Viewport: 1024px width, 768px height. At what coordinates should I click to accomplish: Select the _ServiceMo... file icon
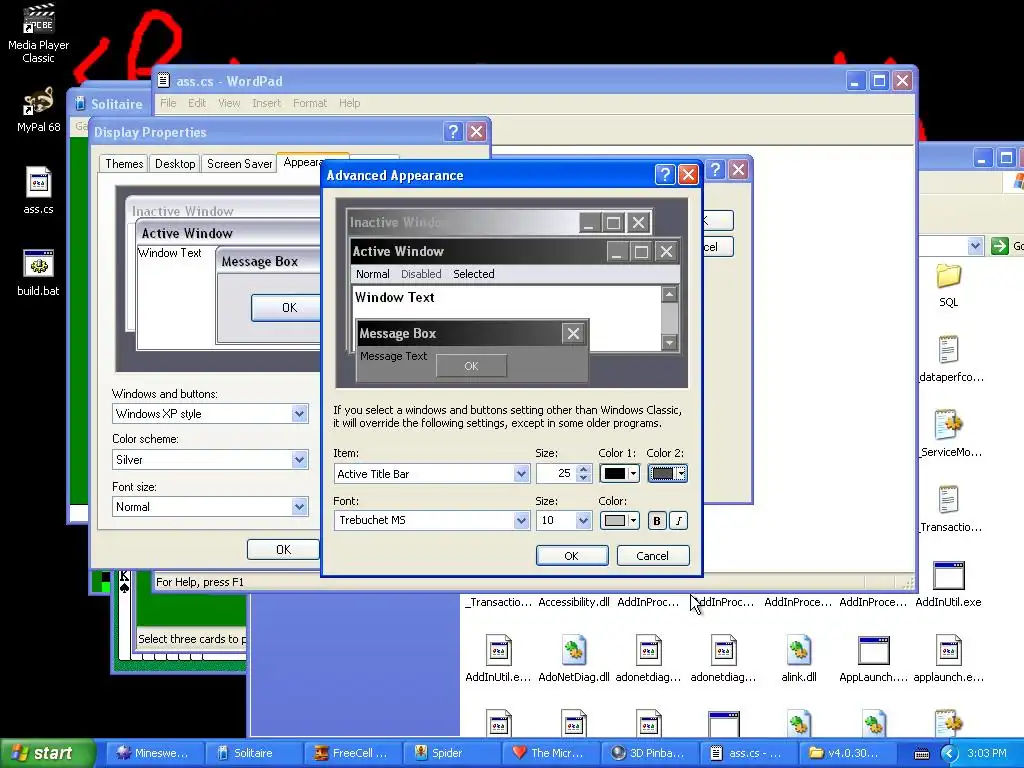click(x=950, y=433)
